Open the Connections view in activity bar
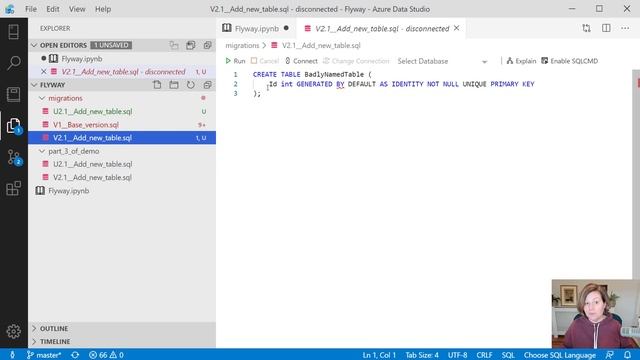The image size is (640, 360). (13, 31)
